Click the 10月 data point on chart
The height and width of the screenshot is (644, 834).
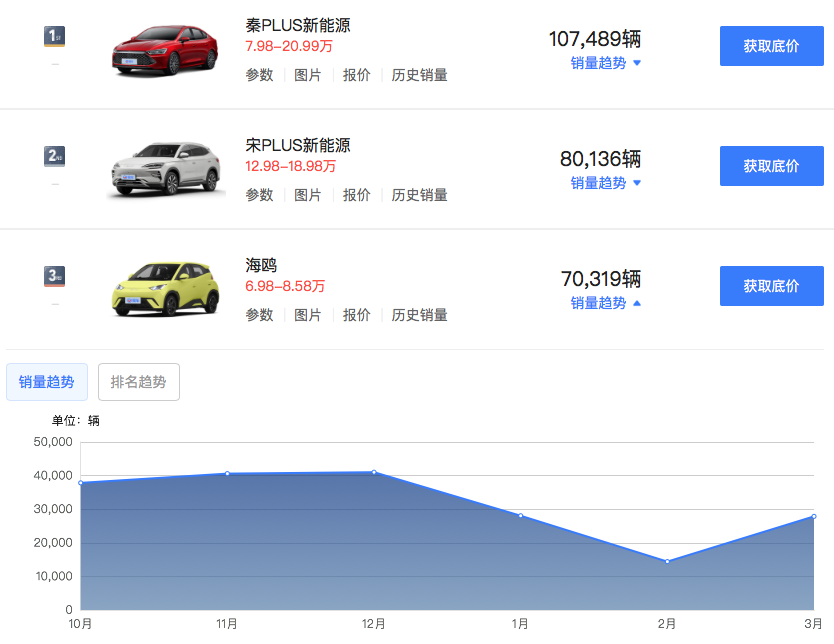point(81,483)
